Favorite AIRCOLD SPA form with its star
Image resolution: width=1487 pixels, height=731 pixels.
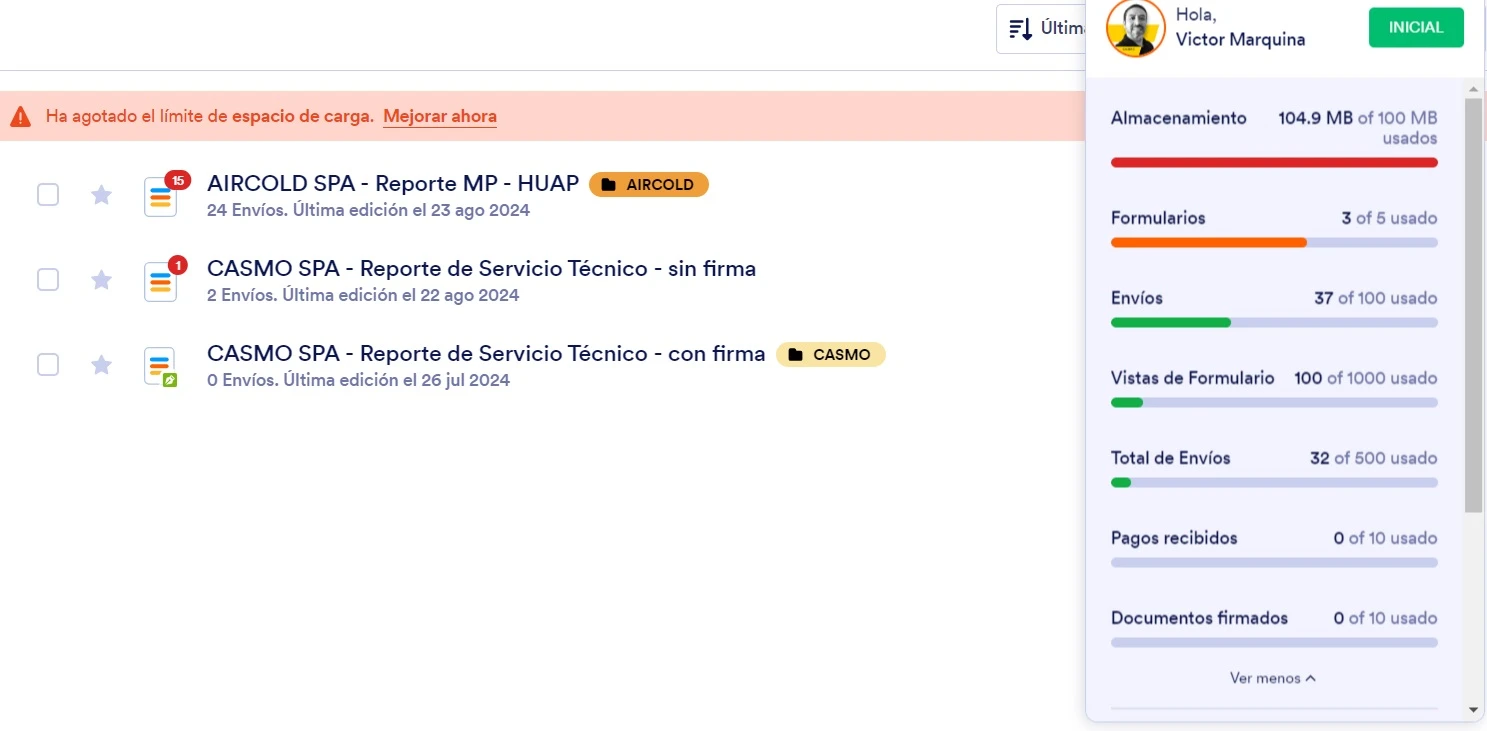tap(100, 194)
